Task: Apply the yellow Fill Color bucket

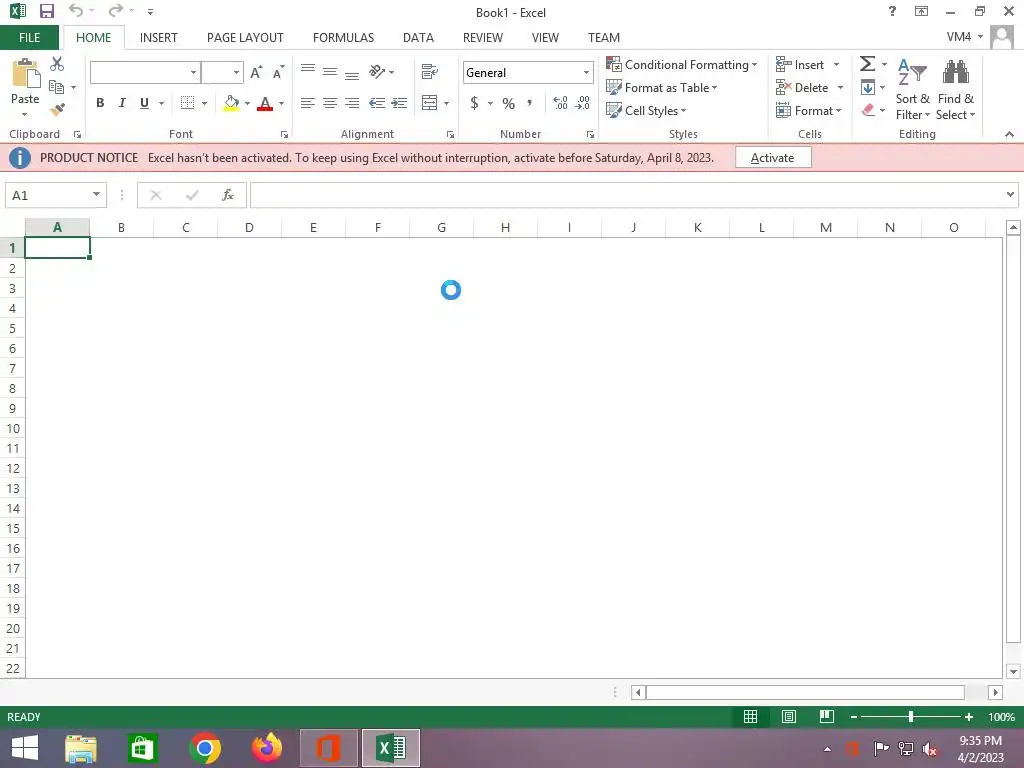Action: (x=231, y=103)
